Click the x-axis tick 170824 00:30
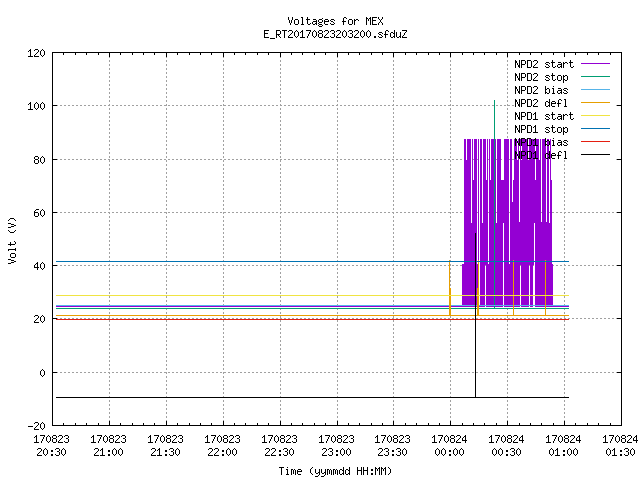 tap(507, 446)
